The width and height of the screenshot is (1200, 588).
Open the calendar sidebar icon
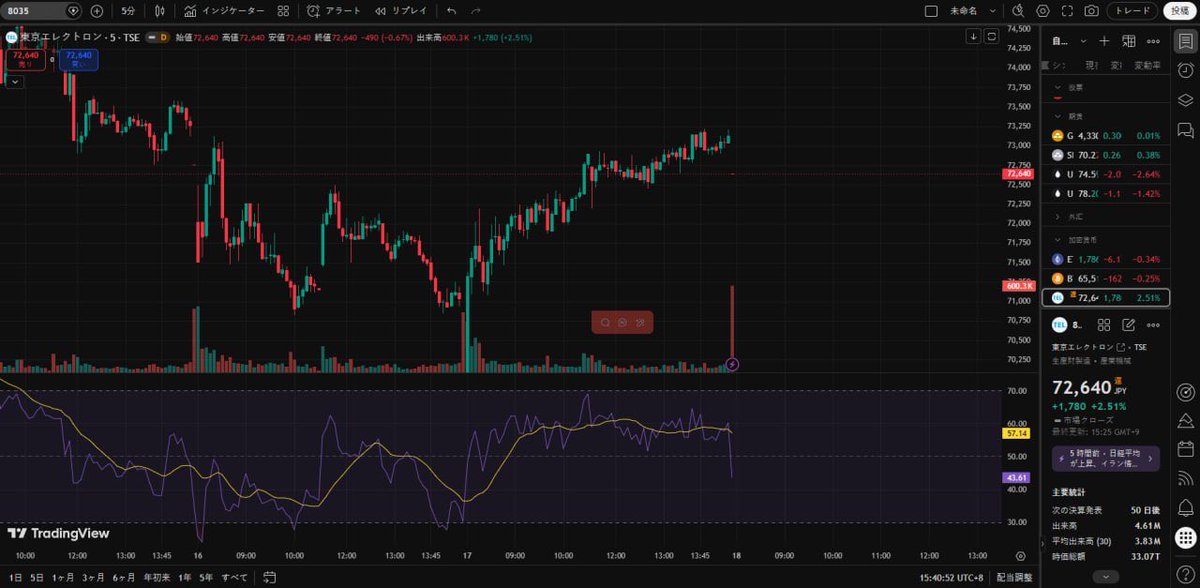(x=1186, y=449)
